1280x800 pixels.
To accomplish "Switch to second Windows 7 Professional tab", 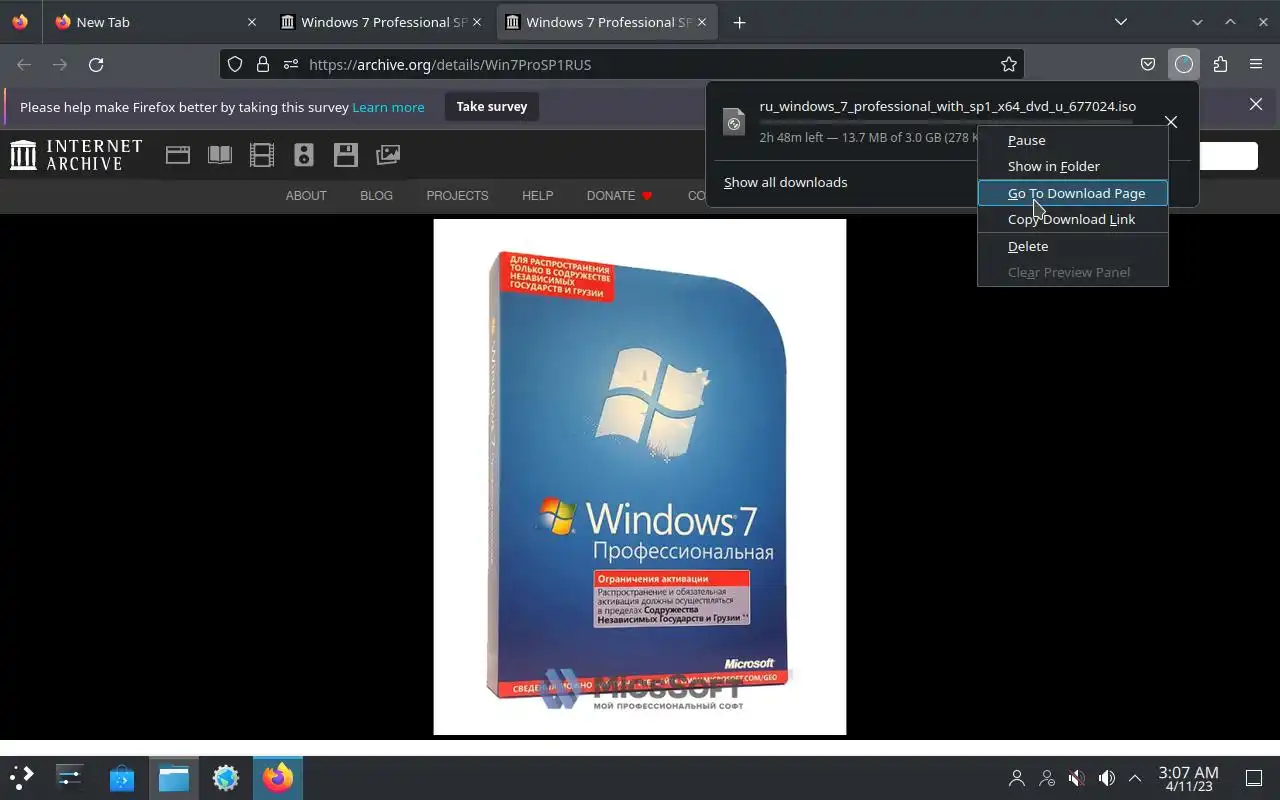I will click(609, 22).
